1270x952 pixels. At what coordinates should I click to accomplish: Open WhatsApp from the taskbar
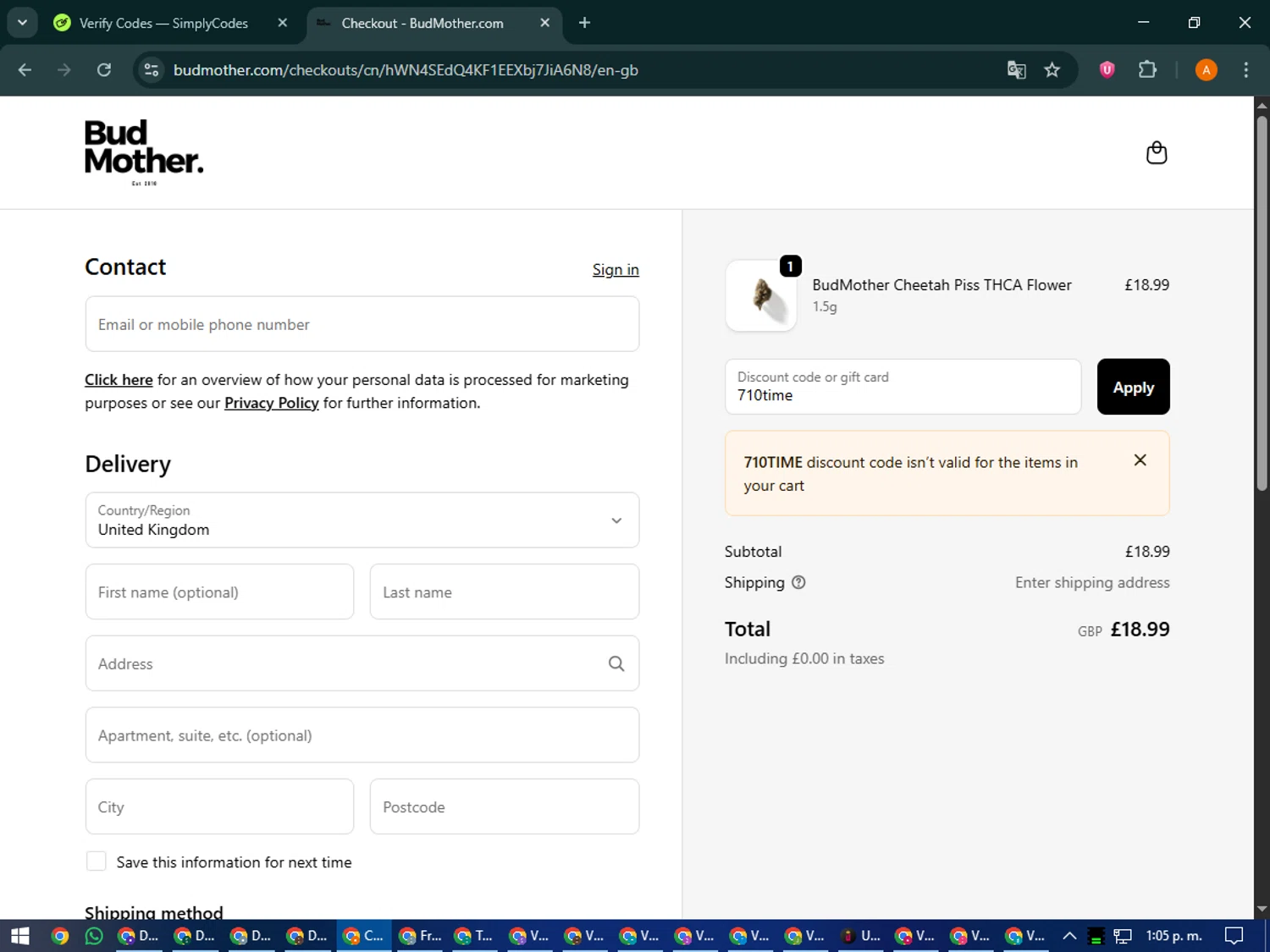[94, 936]
